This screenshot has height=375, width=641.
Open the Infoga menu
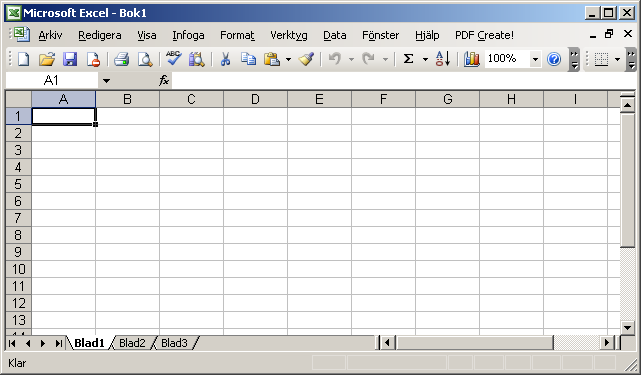pyautogui.click(x=188, y=36)
